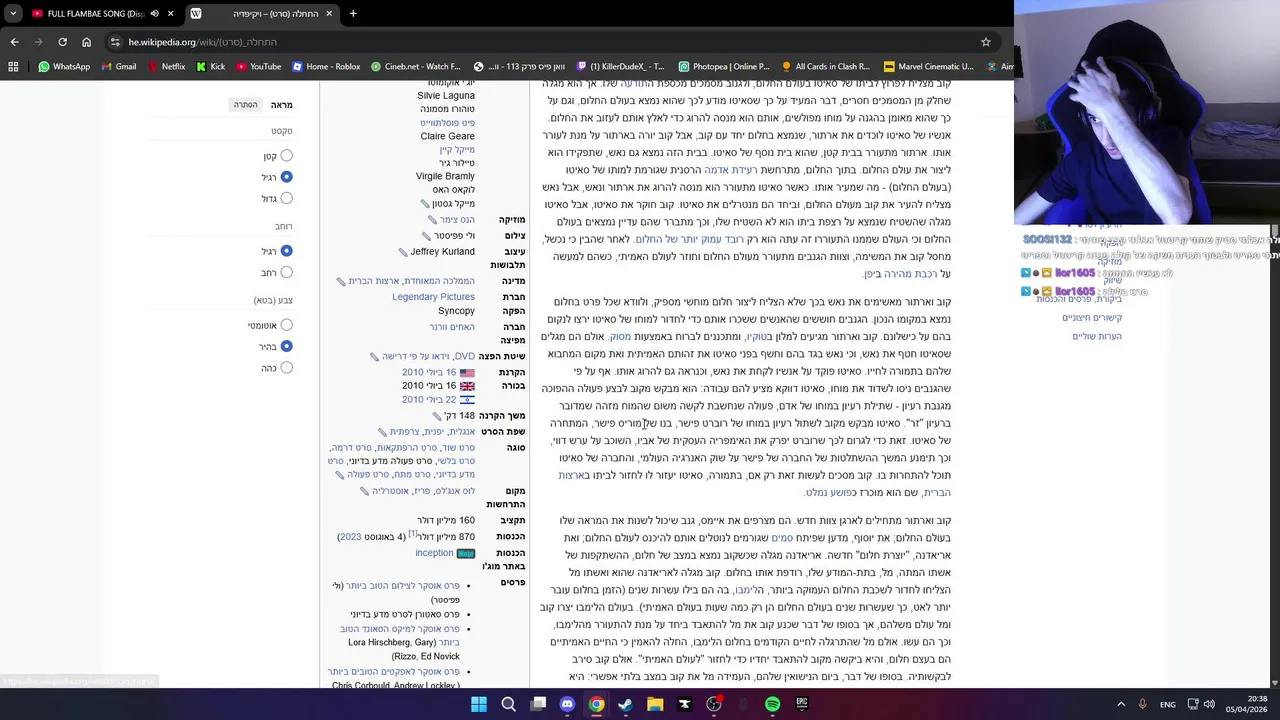Open the Photopea bookmark
Image resolution: width=1280 pixels, height=720 pixels.
pyautogui.click(x=723, y=67)
